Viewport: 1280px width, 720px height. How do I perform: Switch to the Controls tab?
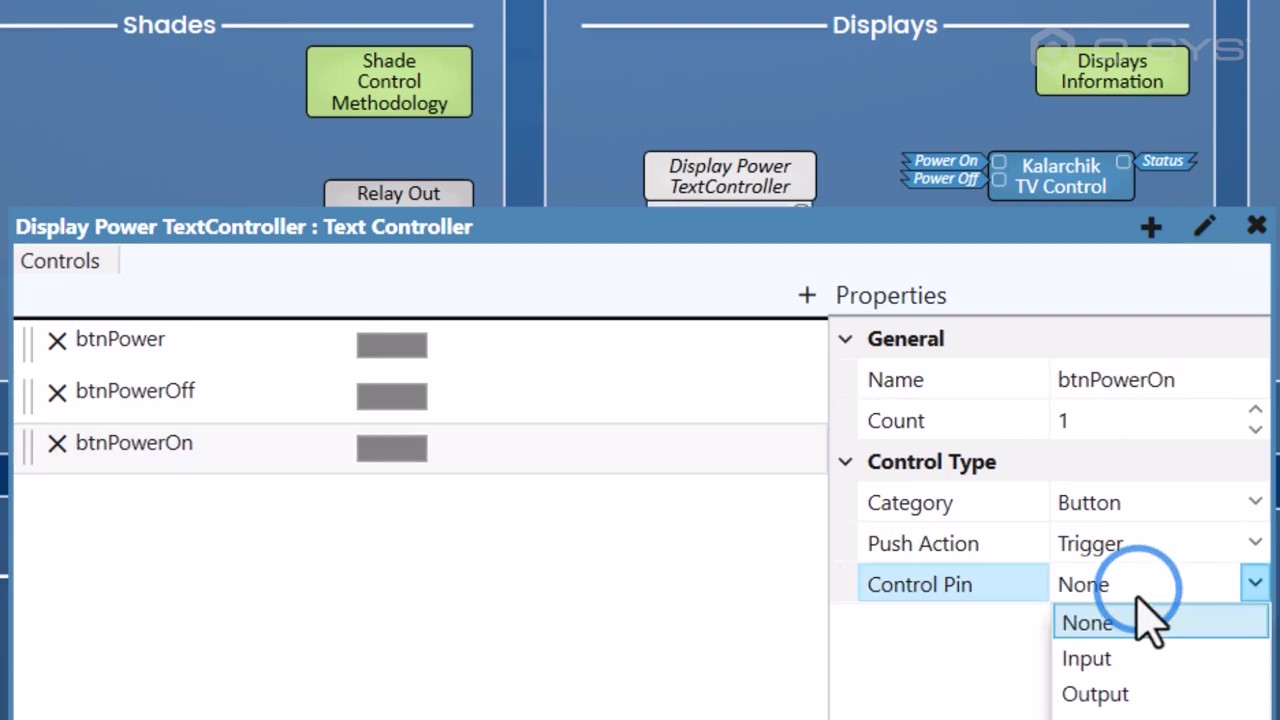[x=59, y=261]
